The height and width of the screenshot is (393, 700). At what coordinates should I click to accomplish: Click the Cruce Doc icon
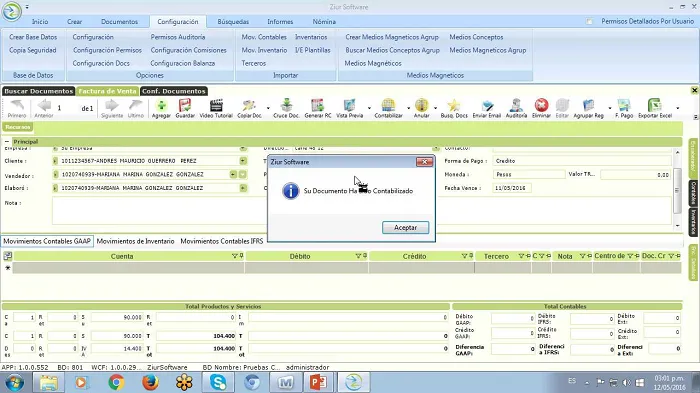[x=287, y=105]
